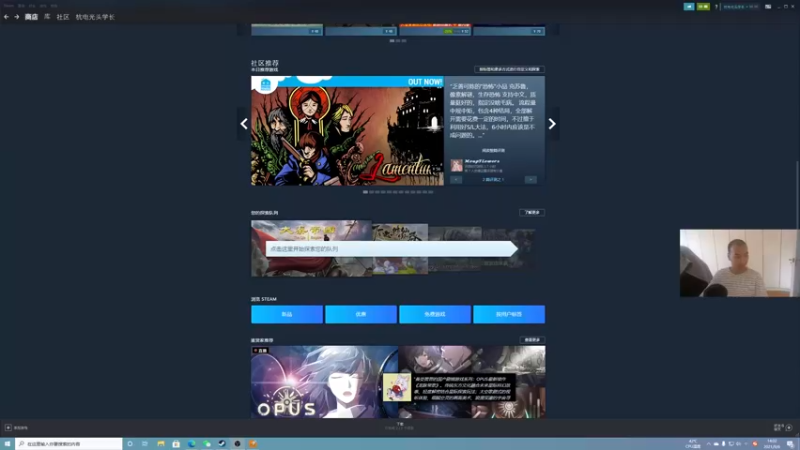
Task: Open the Steam menu in the title bar
Action: coord(9,6)
